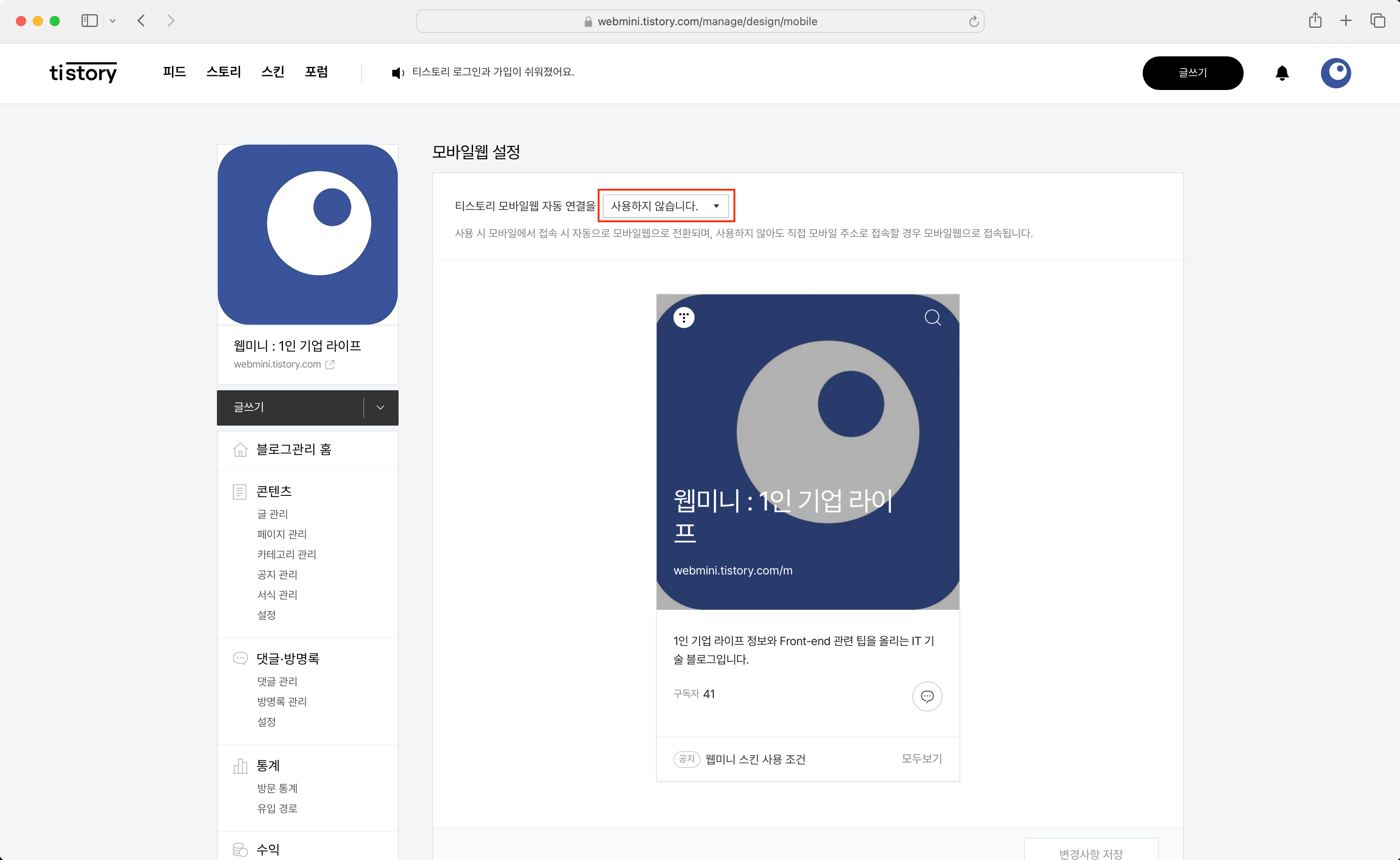This screenshot has width=1400, height=860.
Task: Reload the page with refresh icon
Action: tap(974, 21)
